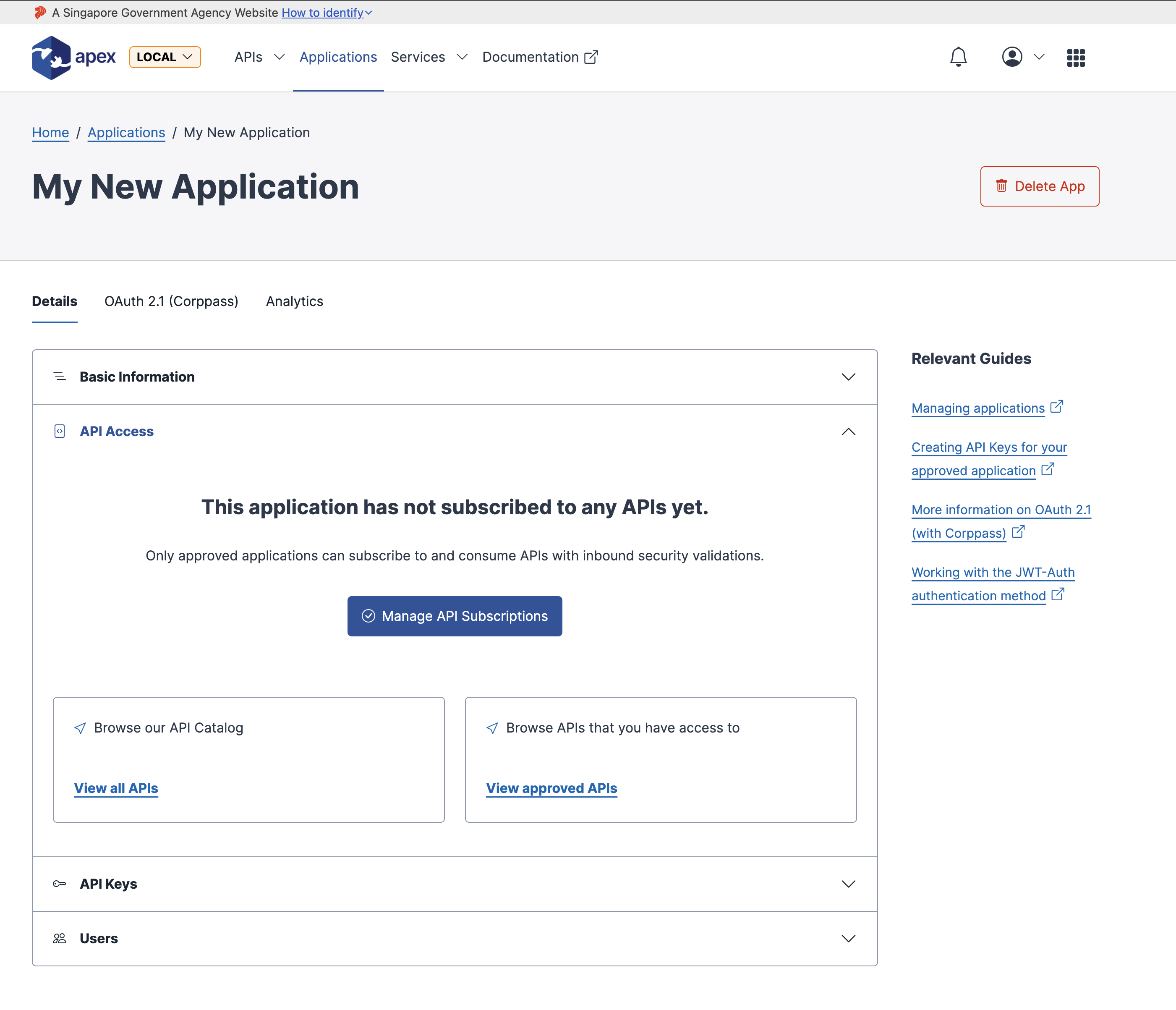Open the notifications bell
This screenshot has height=1010, width=1176.
tap(958, 57)
